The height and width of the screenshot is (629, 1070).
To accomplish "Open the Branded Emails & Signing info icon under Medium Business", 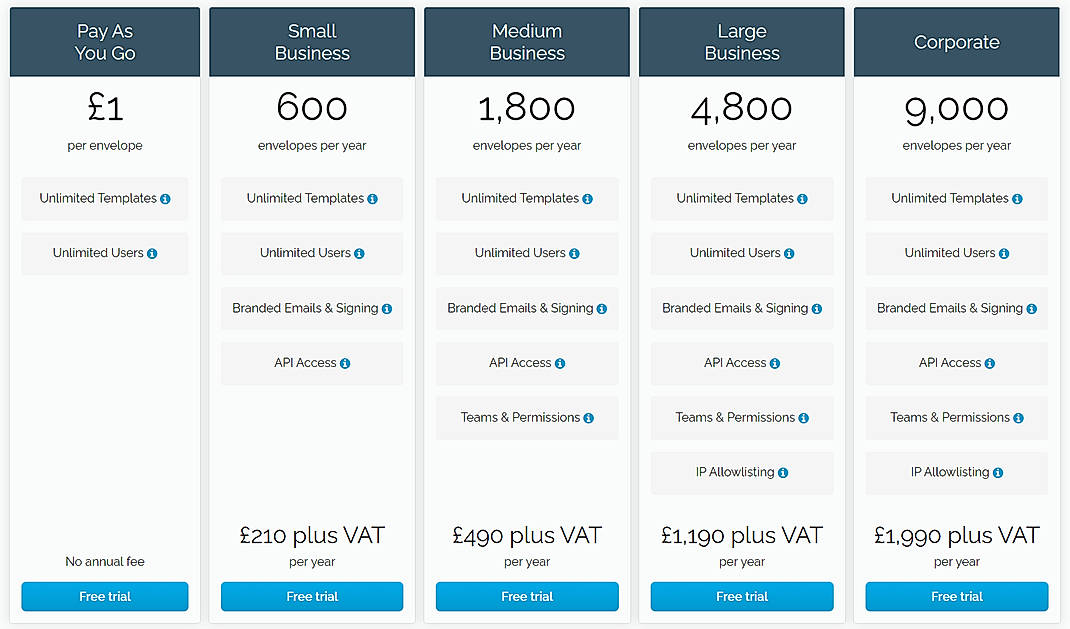I will point(602,308).
